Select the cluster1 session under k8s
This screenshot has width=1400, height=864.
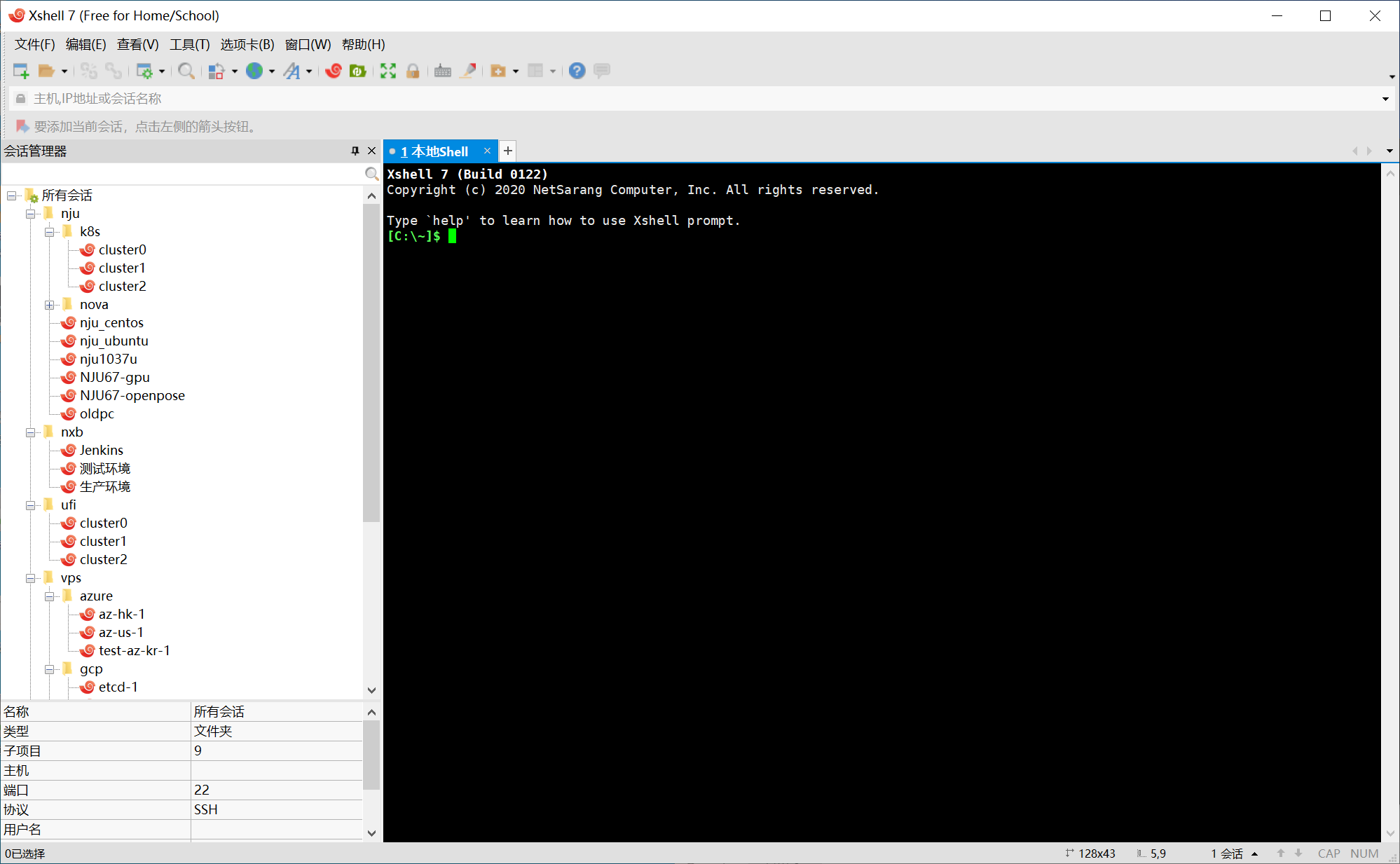(122, 267)
